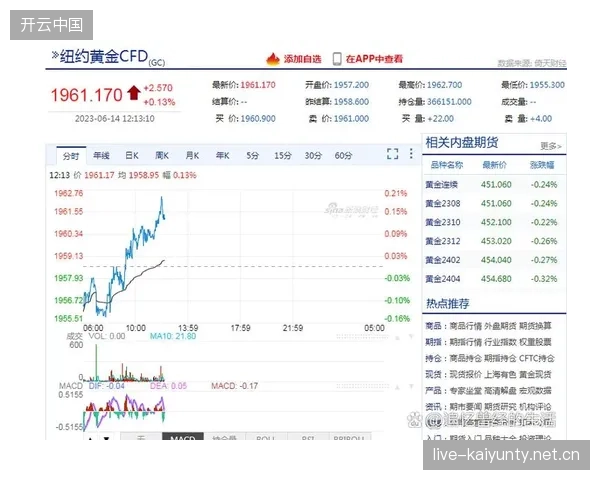
Task: Open the 黄金连续 futures row
Action: (x=494, y=184)
